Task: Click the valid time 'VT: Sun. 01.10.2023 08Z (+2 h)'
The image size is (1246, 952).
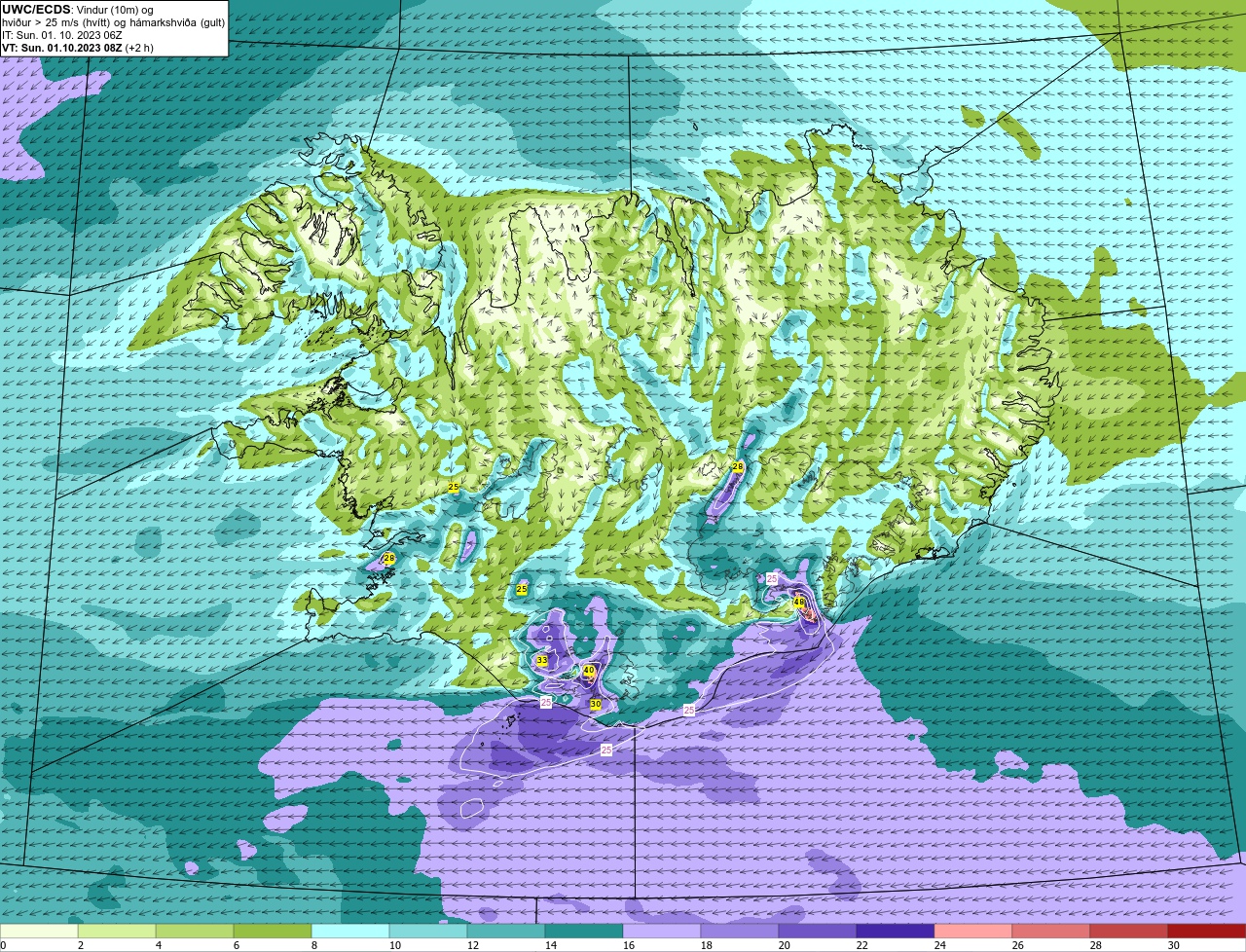Action: (78, 48)
